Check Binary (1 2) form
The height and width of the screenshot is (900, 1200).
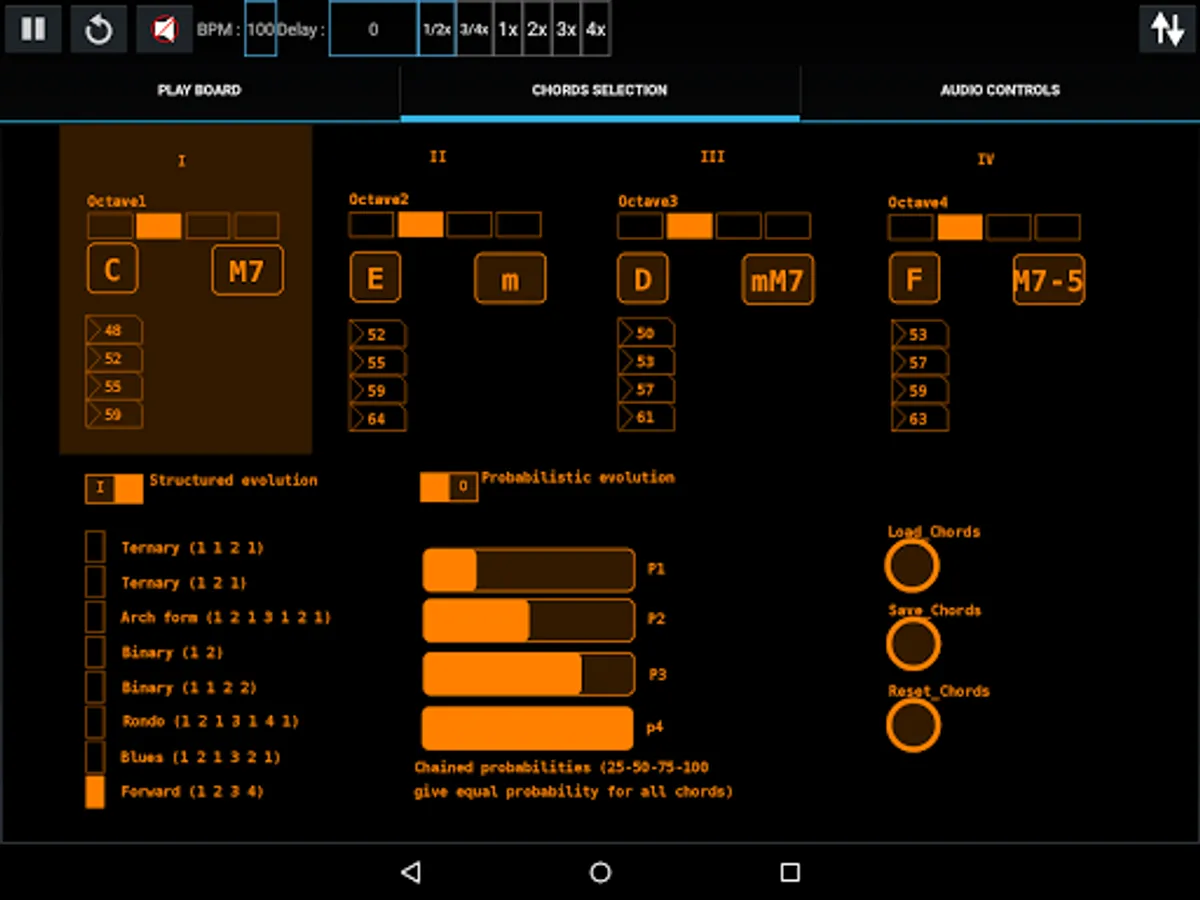[x=95, y=652]
